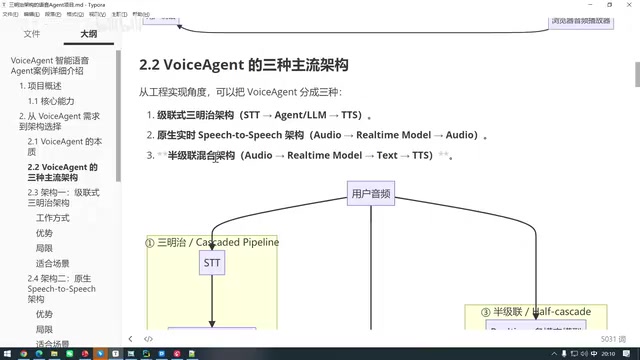Screen dimensions: 640x360
Task: Open the Windows Start menu
Action: pyautogui.click(x=7, y=353)
